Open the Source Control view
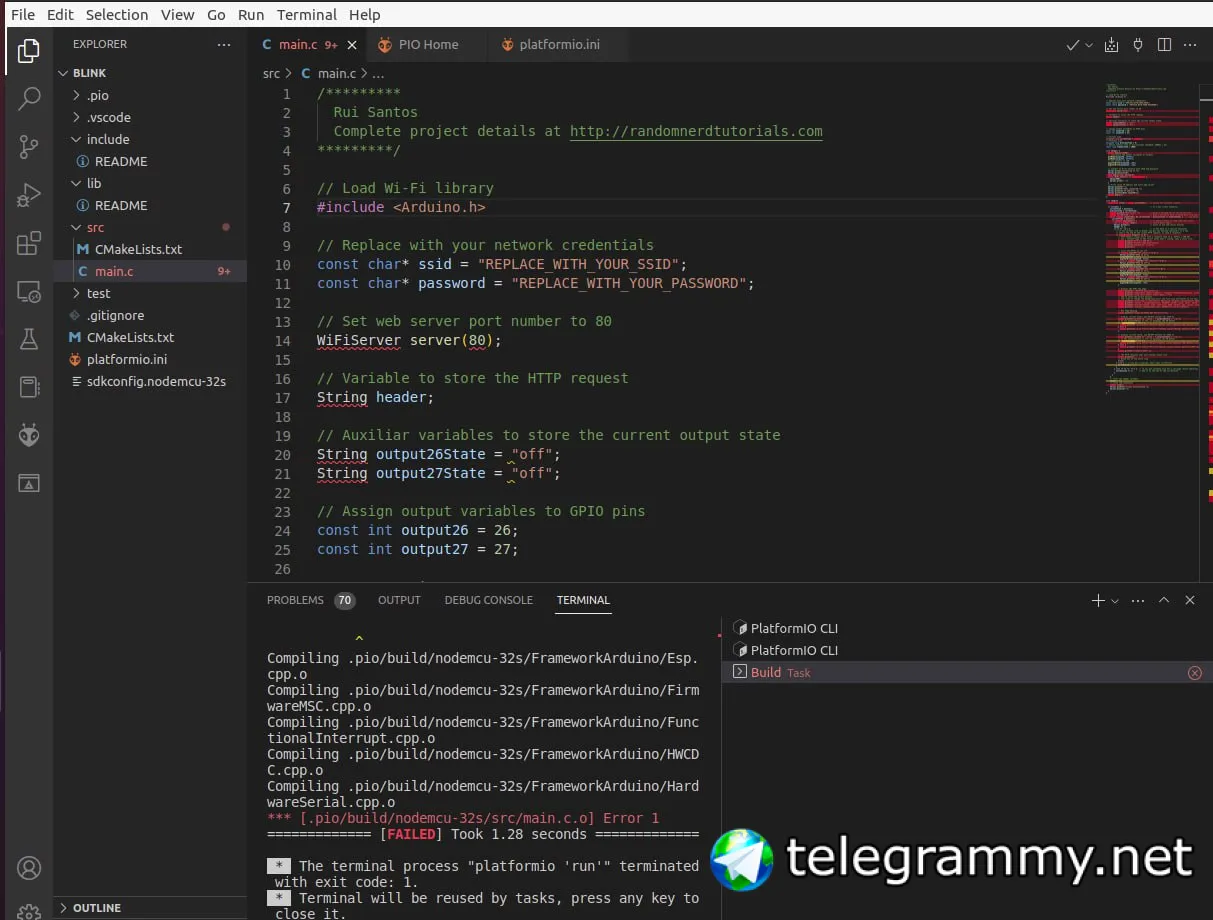1213x920 pixels. coord(29,147)
